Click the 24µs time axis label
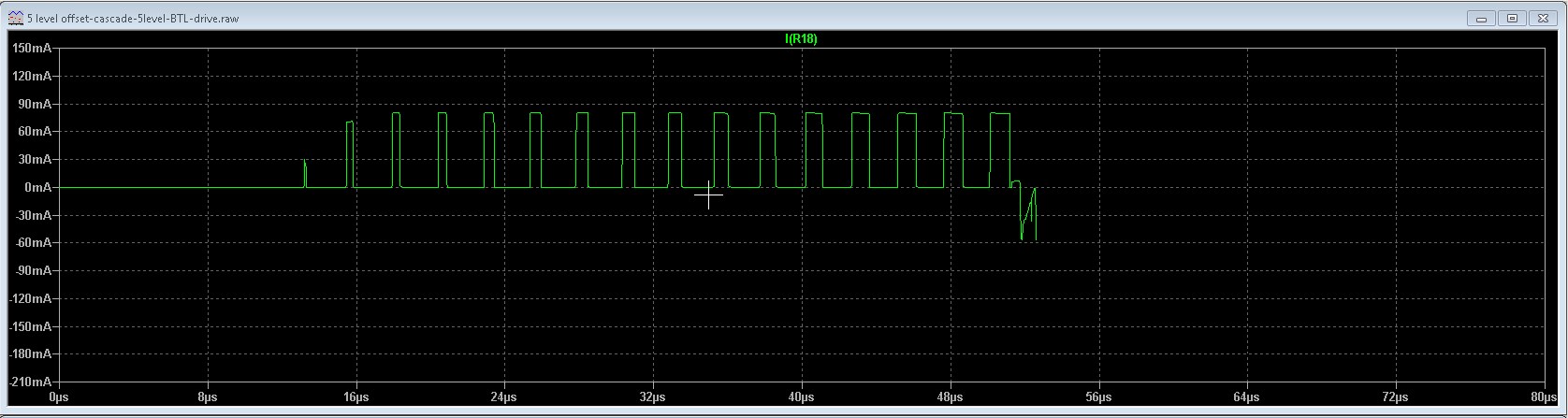 (x=504, y=397)
